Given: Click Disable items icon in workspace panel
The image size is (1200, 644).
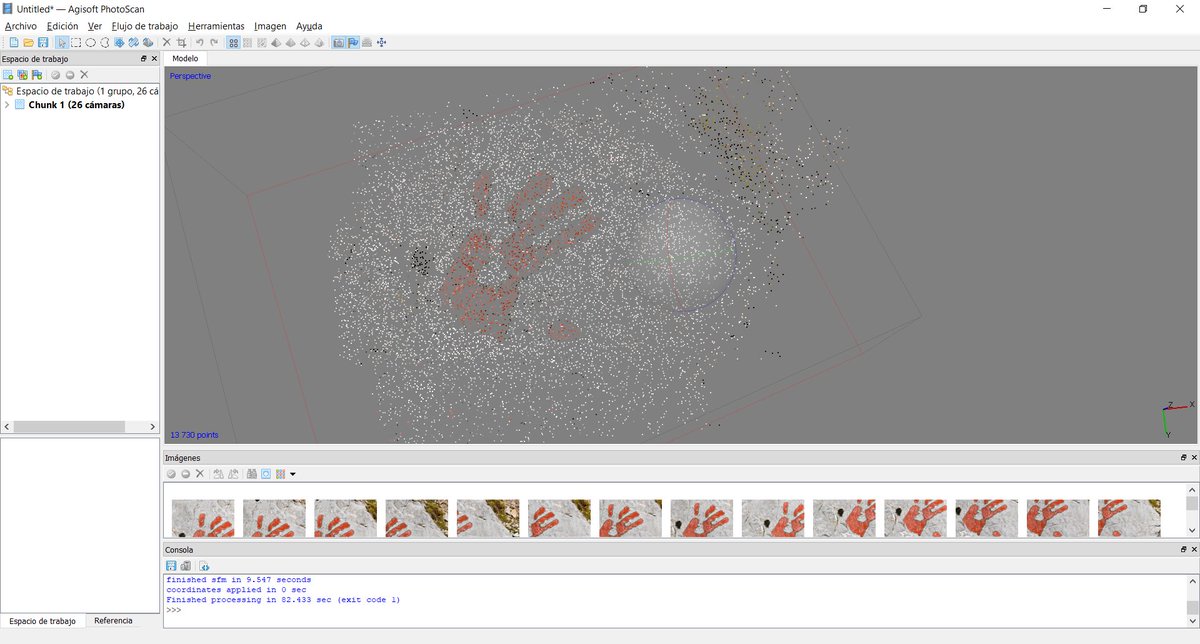Looking at the screenshot, I should click(70, 75).
